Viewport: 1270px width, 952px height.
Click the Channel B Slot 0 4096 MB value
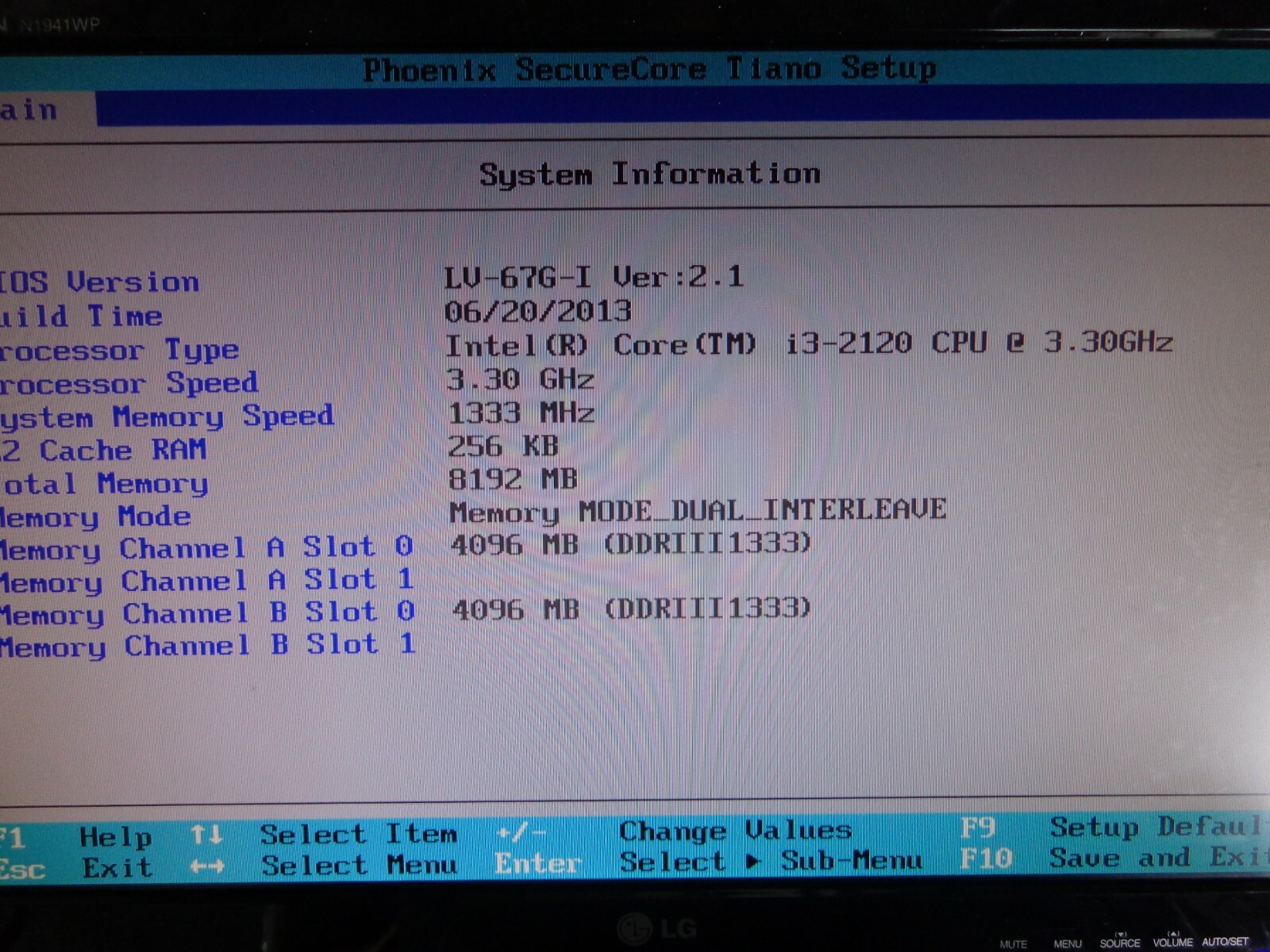[x=632, y=608]
